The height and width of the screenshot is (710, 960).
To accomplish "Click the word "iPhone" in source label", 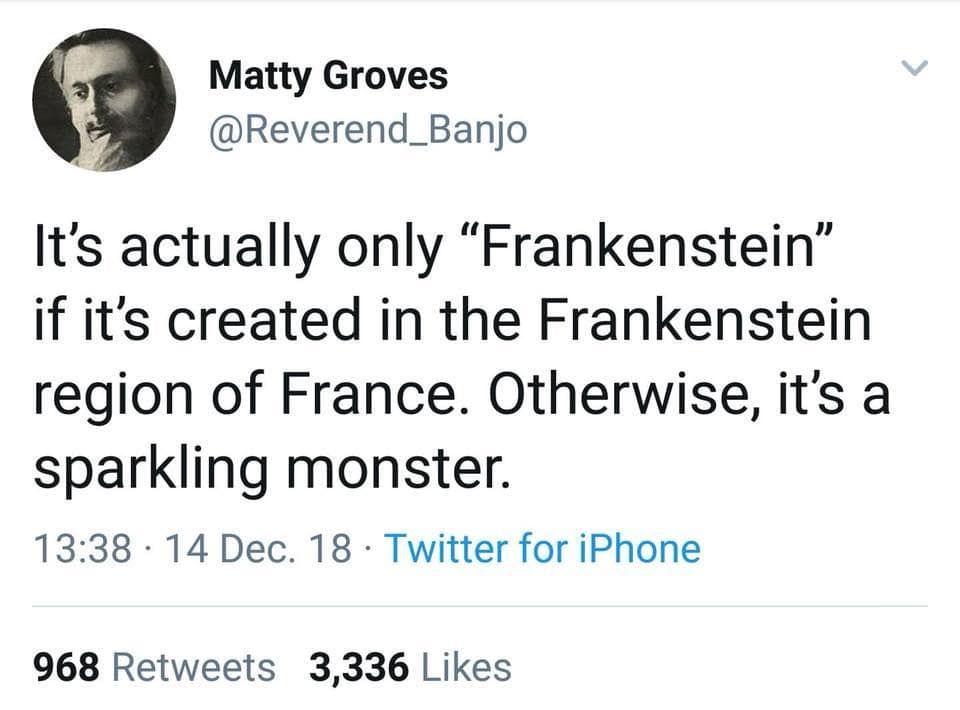I will point(644,549).
